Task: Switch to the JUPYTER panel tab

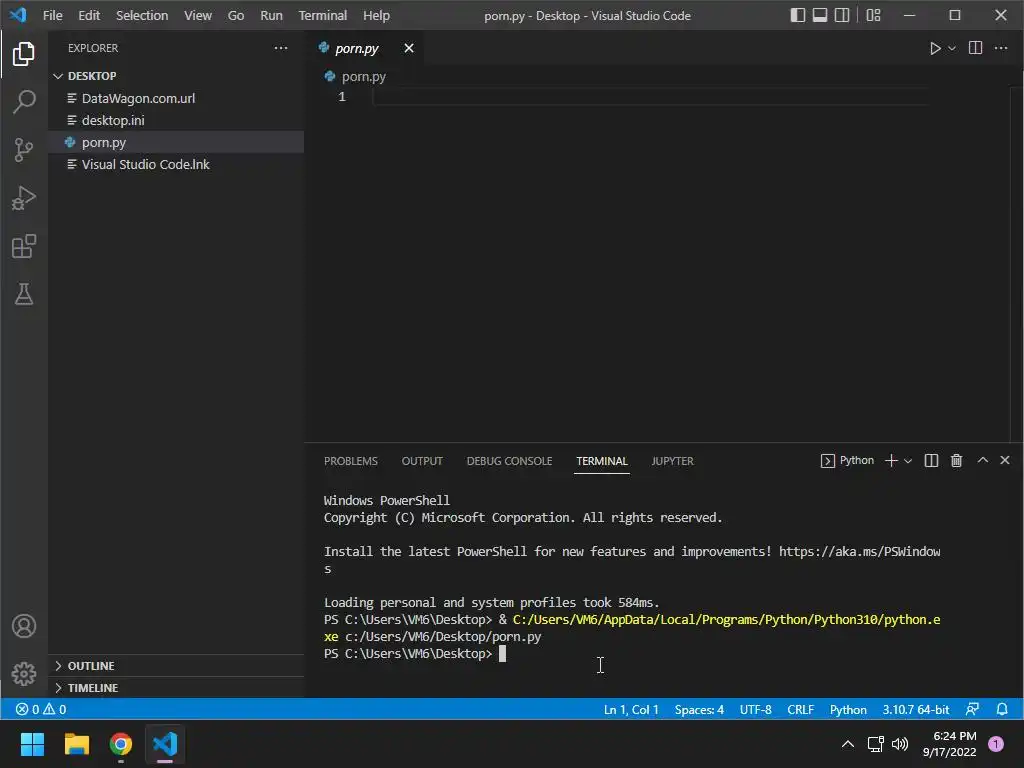Action: pyautogui.click(x=672, y=461)
